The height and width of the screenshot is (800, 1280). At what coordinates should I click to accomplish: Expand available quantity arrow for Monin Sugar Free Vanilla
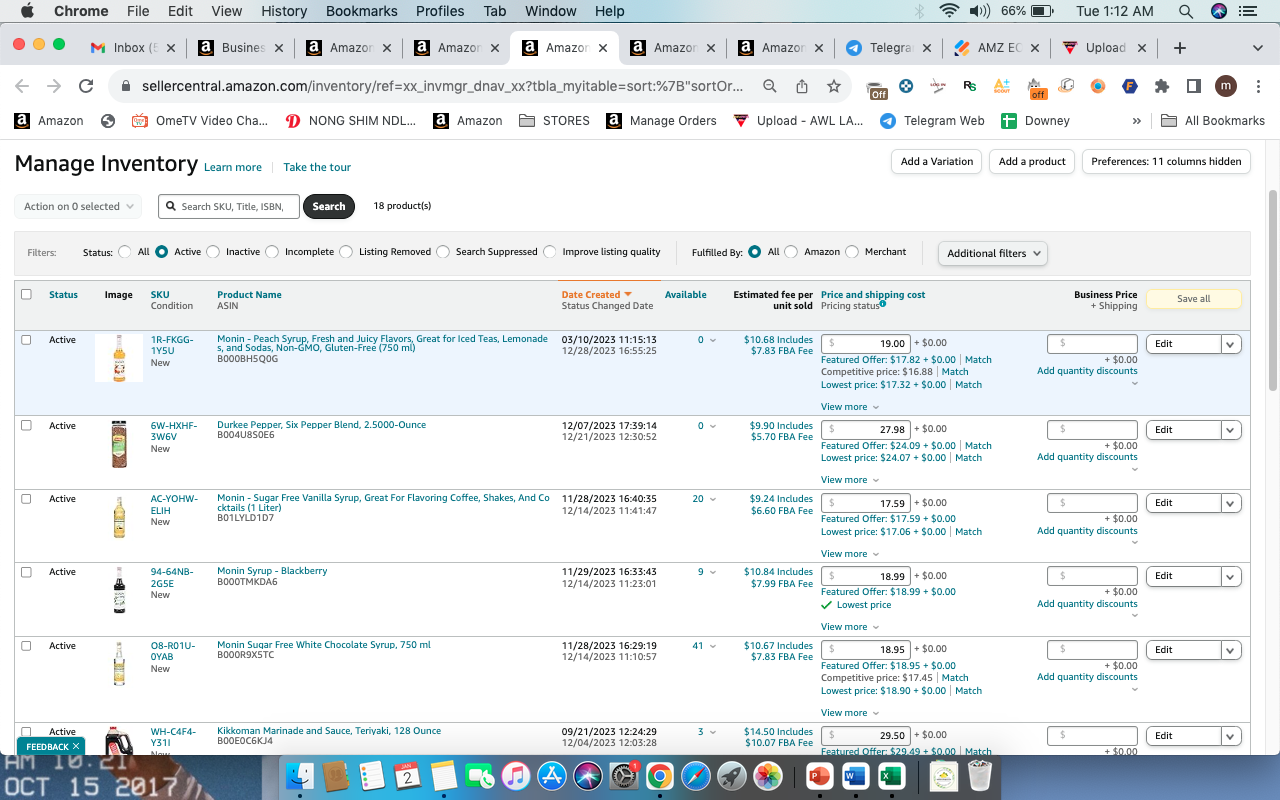coord(713,499)
